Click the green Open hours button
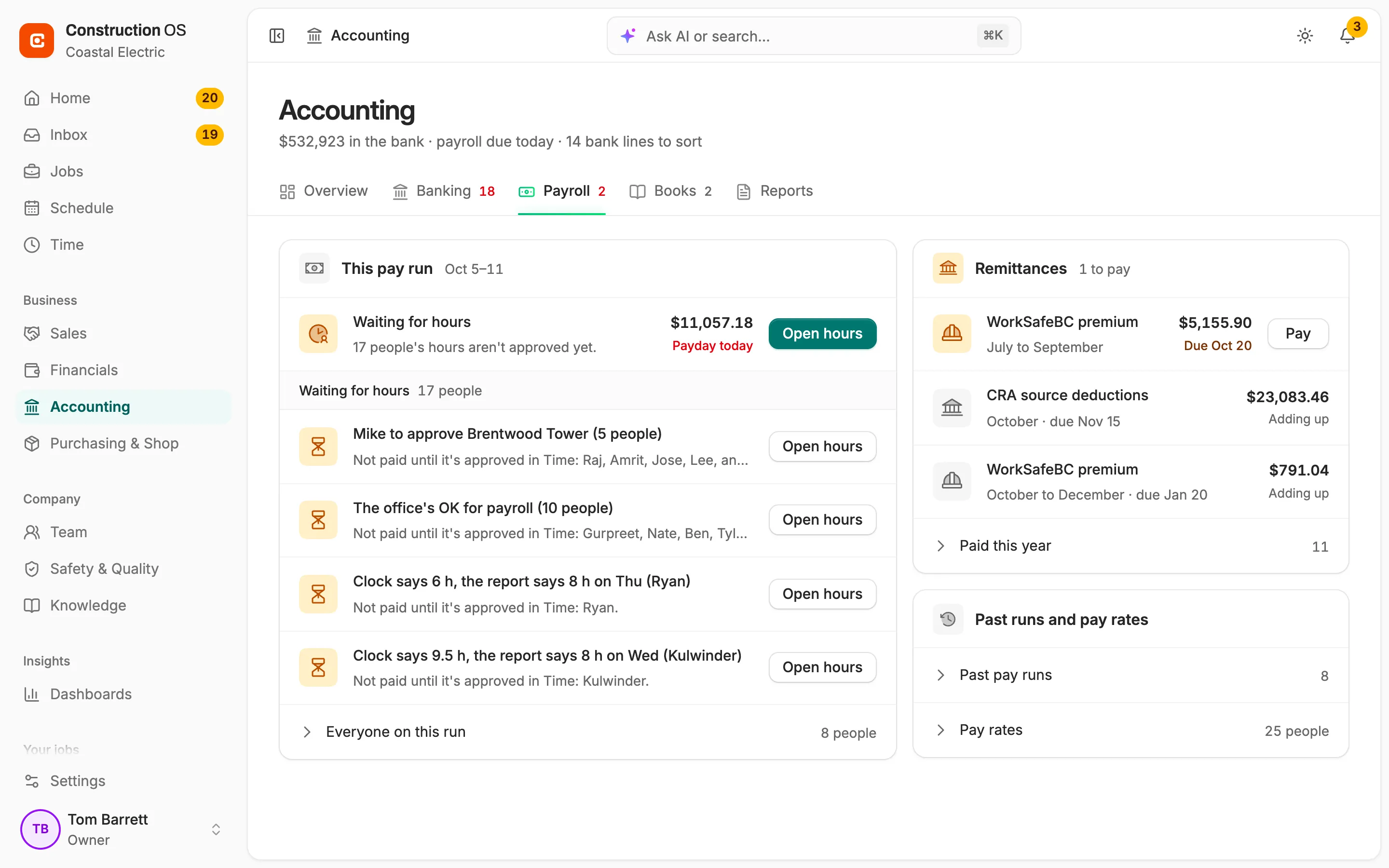This screenshot has height=868, width=1389. [x=822, y=334]
